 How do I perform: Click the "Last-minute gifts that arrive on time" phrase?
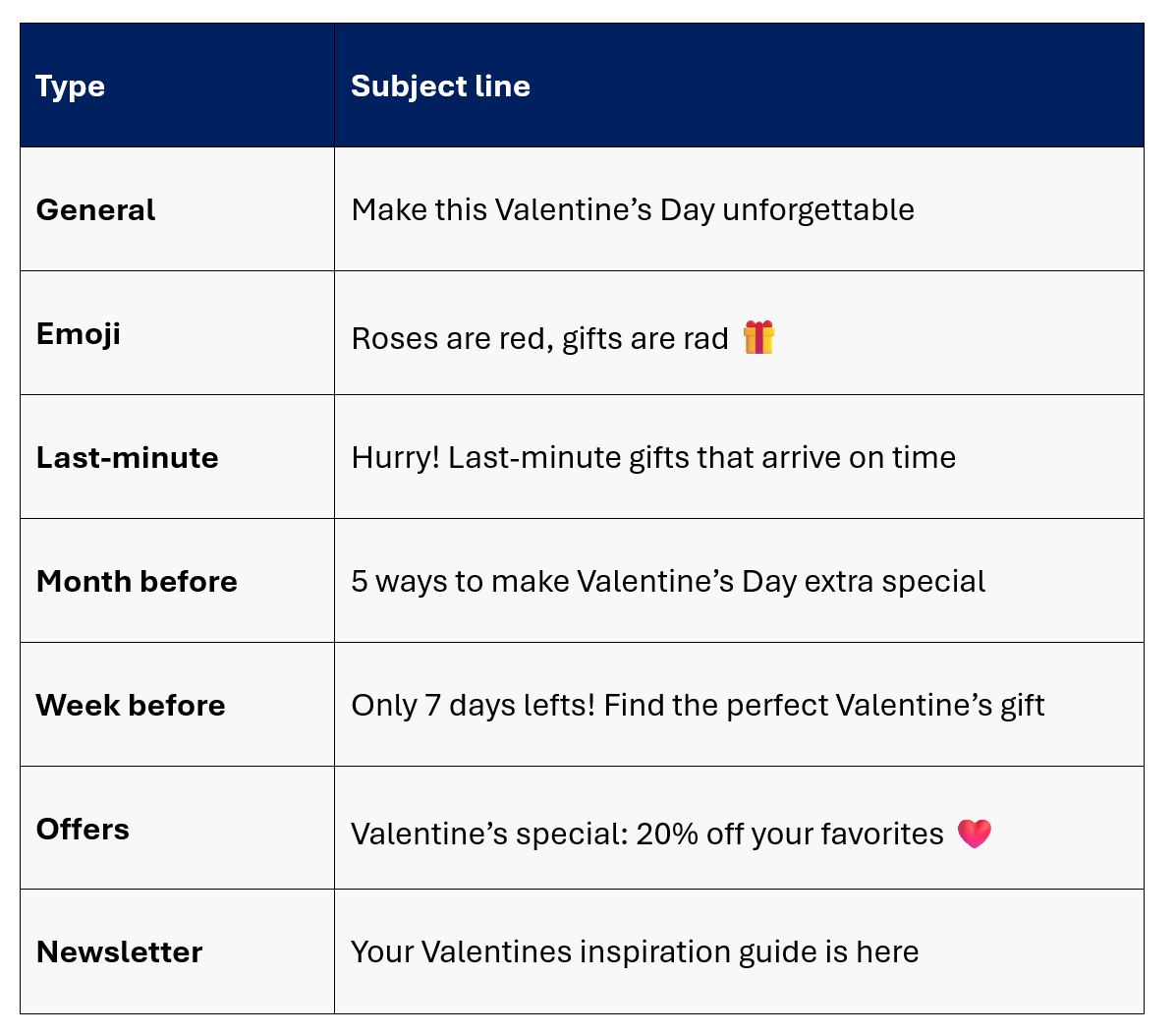(701, 458)
